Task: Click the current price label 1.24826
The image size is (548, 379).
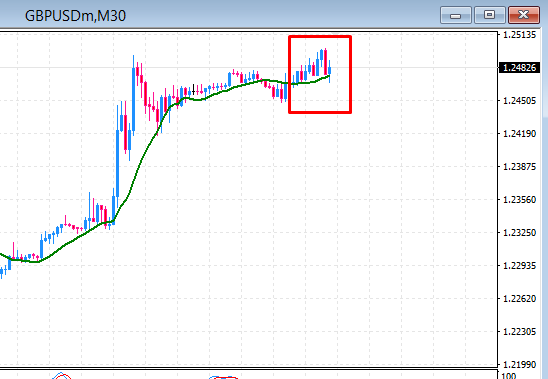Action: point(519,67)
